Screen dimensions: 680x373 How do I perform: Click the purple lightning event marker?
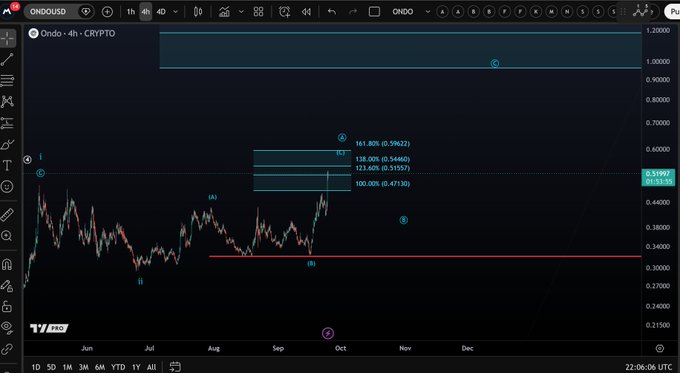click(328, 333)
